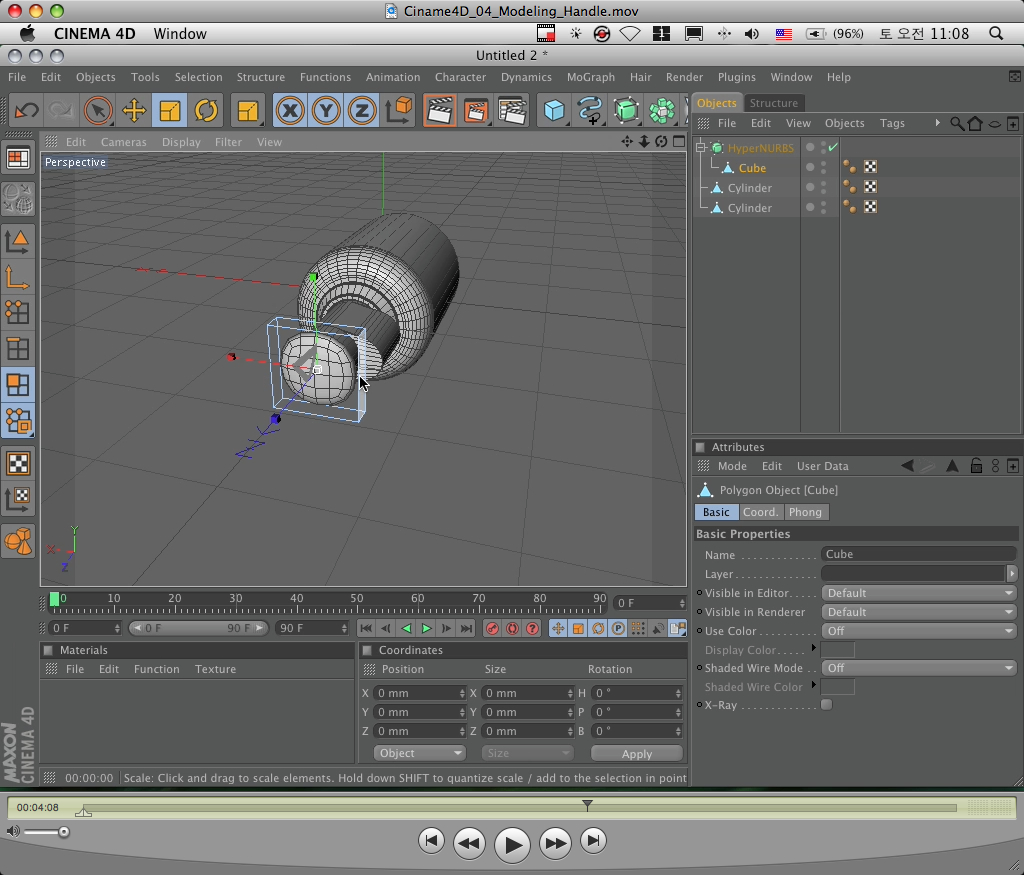This screenshot has height=875, width=1024.
Task: Toggle Z axis lock
Action: (362, 110)
